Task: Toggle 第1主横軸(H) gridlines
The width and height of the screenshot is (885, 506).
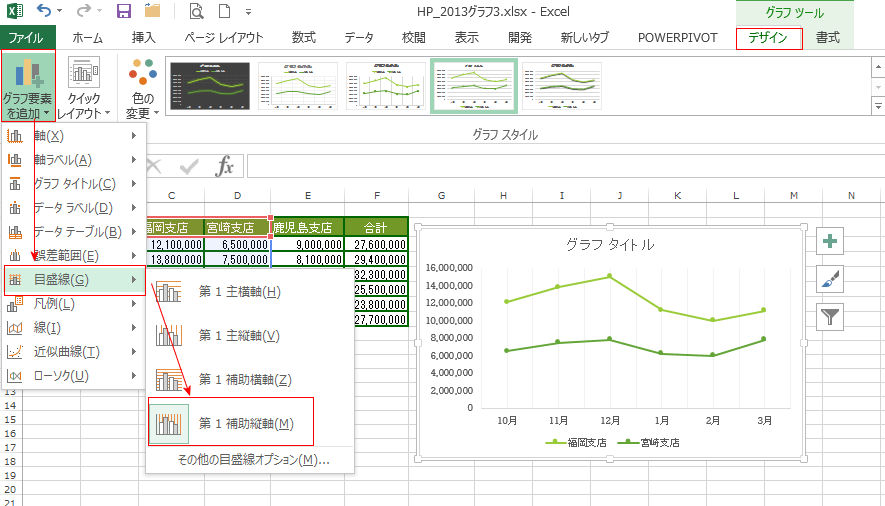Action: [249, 292]
